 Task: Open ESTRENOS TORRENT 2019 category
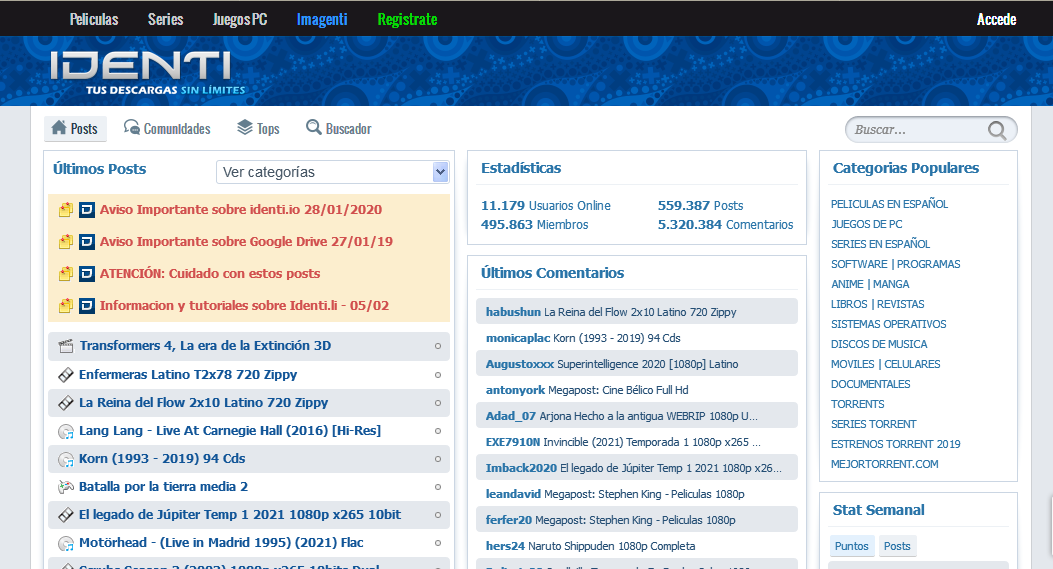click(895, 445)
